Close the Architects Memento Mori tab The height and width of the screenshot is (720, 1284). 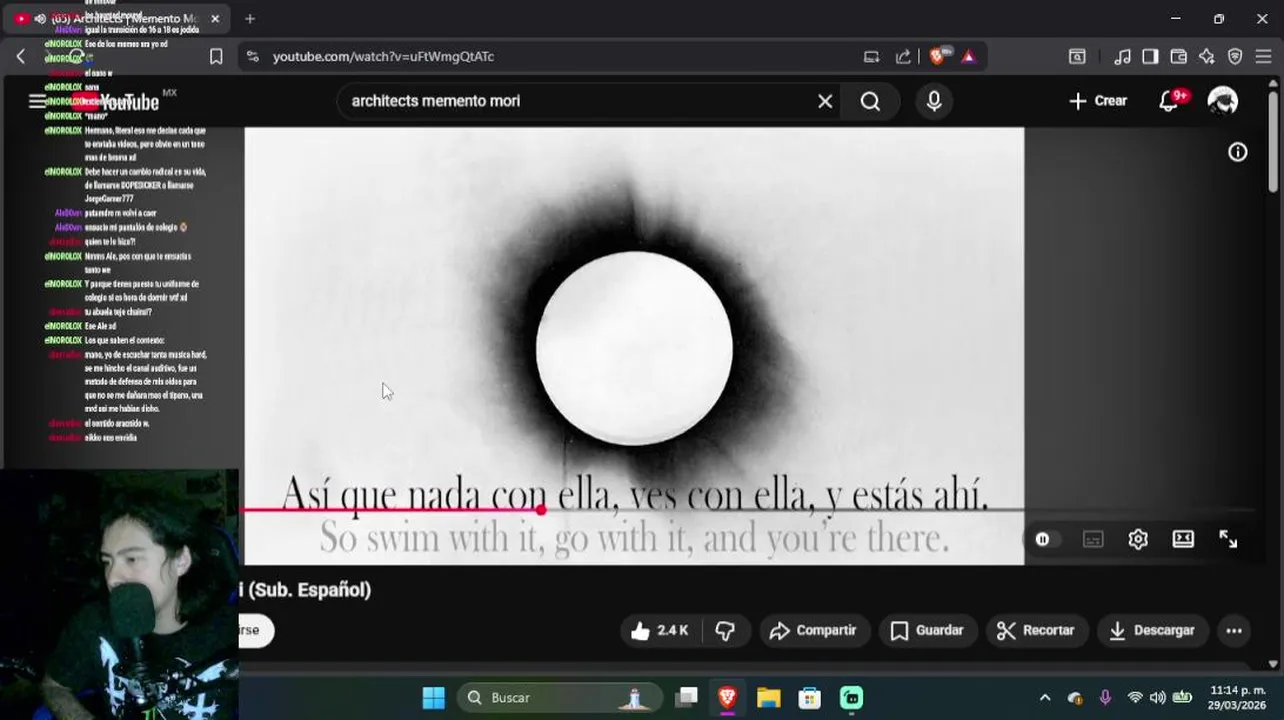[x=215, y=18]
